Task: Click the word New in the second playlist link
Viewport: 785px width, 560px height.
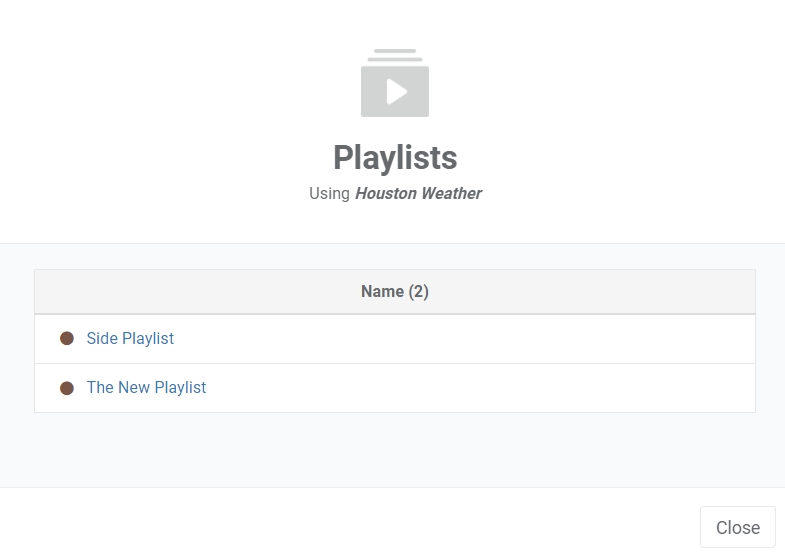Action: pos(134,388)
